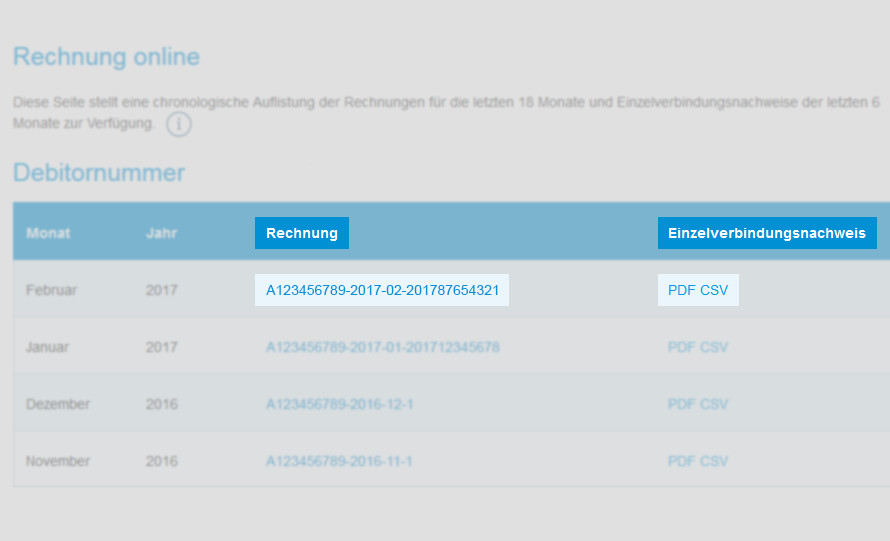This screenshot has width=890, height=541.
Task: Open the December 2016 invoice A123456789-2016-12-1
Action: [339, 404]
